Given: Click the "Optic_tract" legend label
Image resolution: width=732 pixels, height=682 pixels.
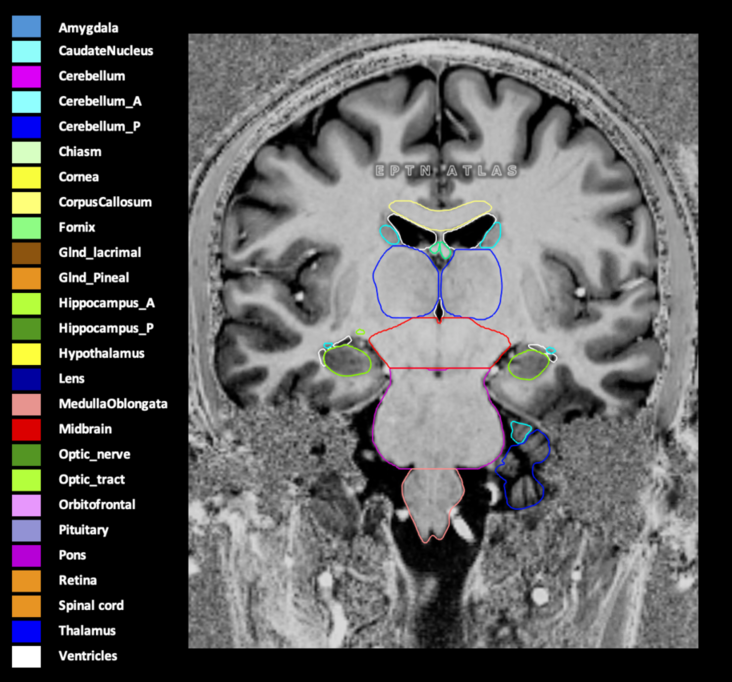Looking at the screenshot, I should [92, 479].
